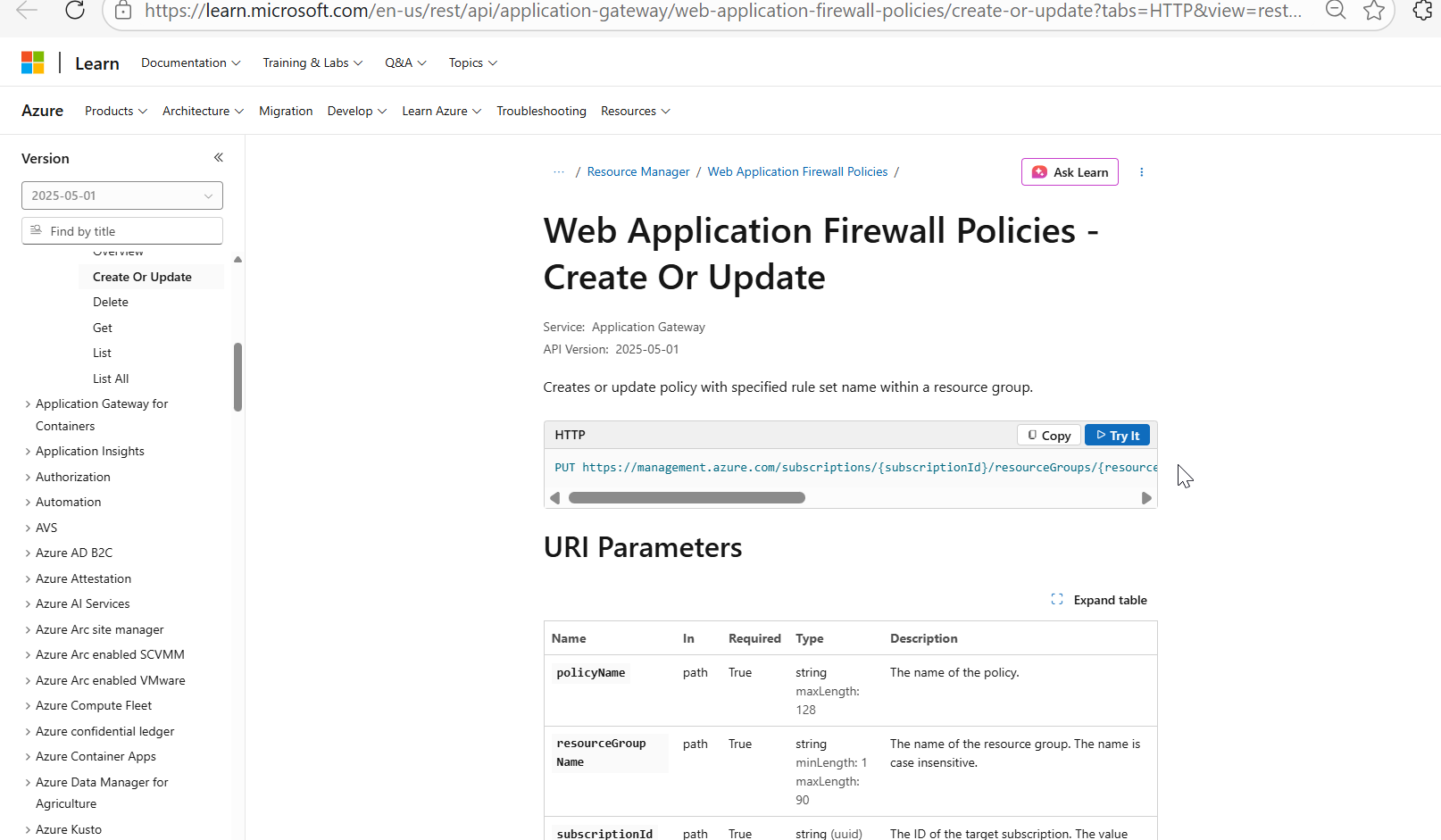Click the code block horizontal scrollbar thumb
The width and height of the screenshot is (1441, 840).
[x=687, y=498]
